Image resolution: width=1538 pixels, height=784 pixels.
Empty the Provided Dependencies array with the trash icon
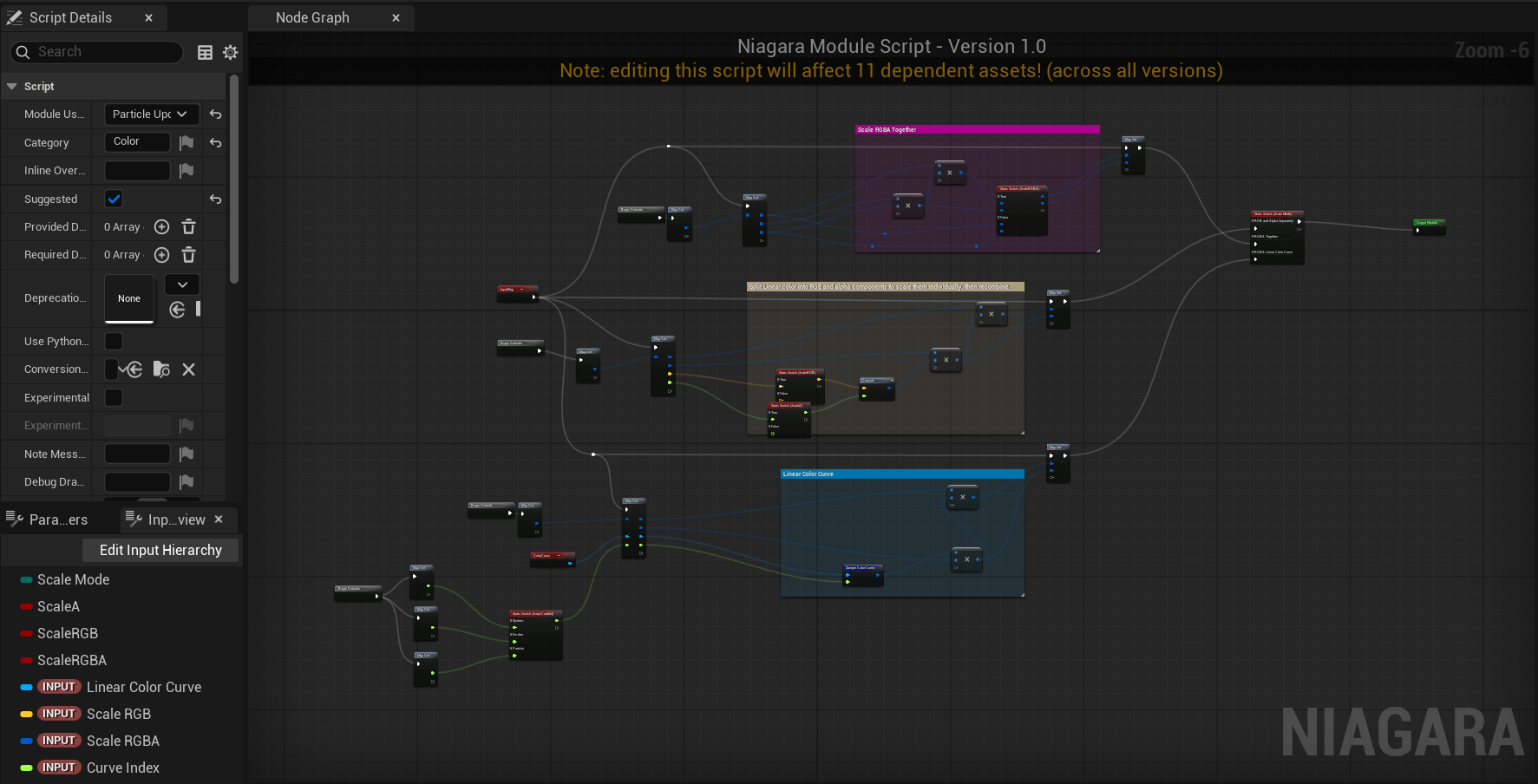(x=188, y=227)
